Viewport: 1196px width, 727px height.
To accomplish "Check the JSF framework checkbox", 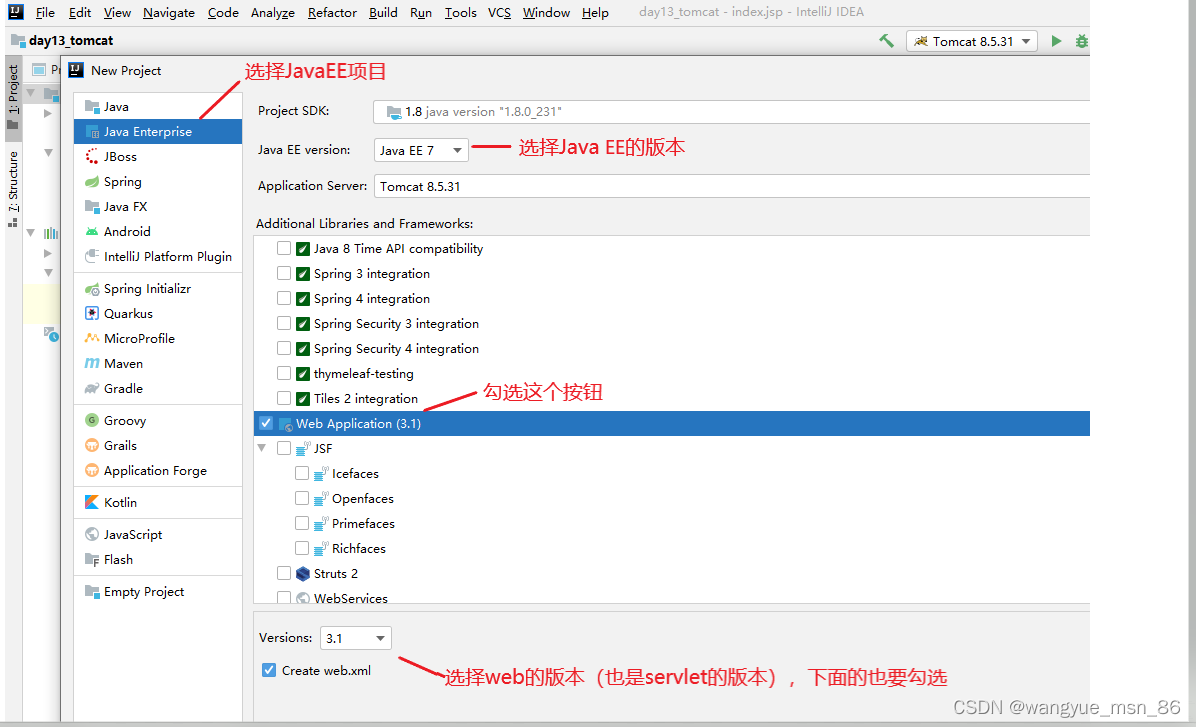I will 284,449.
